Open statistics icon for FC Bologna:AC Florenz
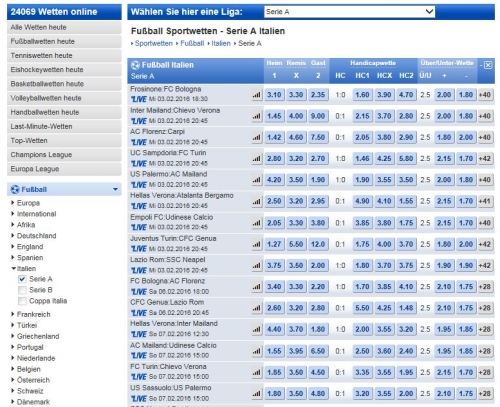The height and width of the screenshot is (407, 500). pyautogui.click(x=257, y=287)
